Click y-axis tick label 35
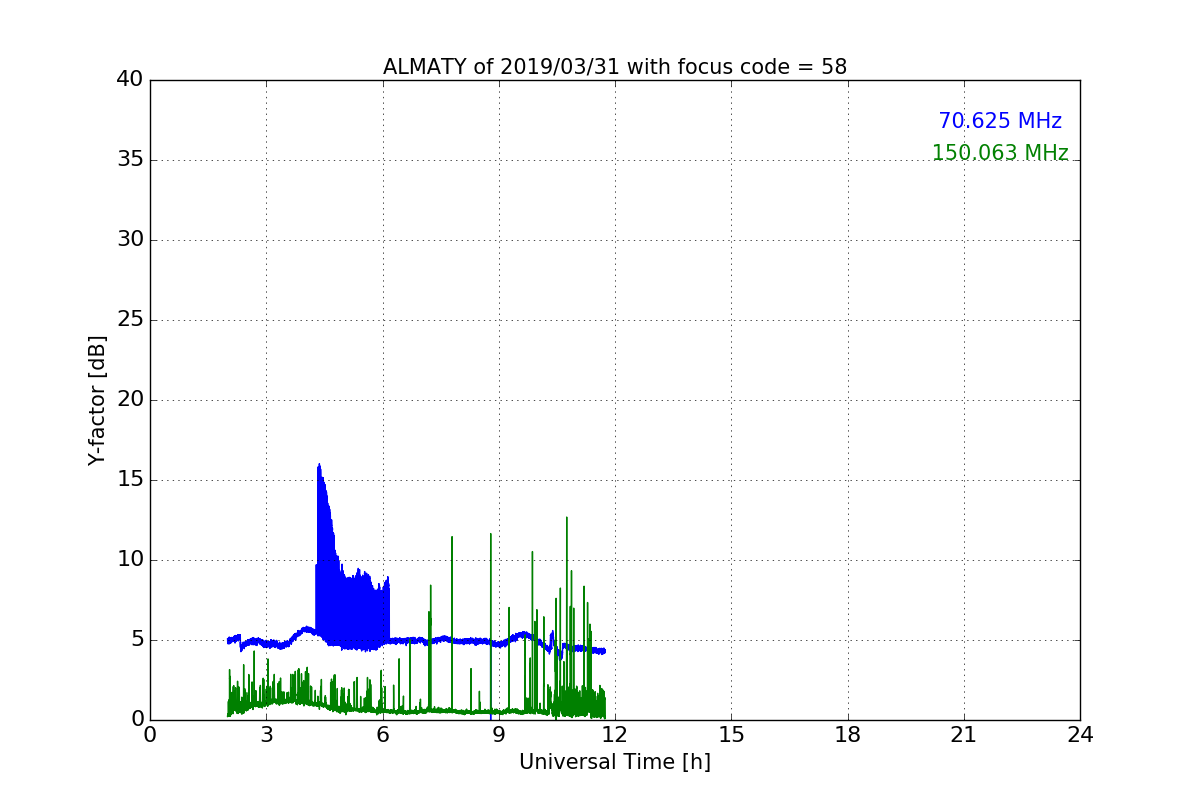 tap(130, 160)
